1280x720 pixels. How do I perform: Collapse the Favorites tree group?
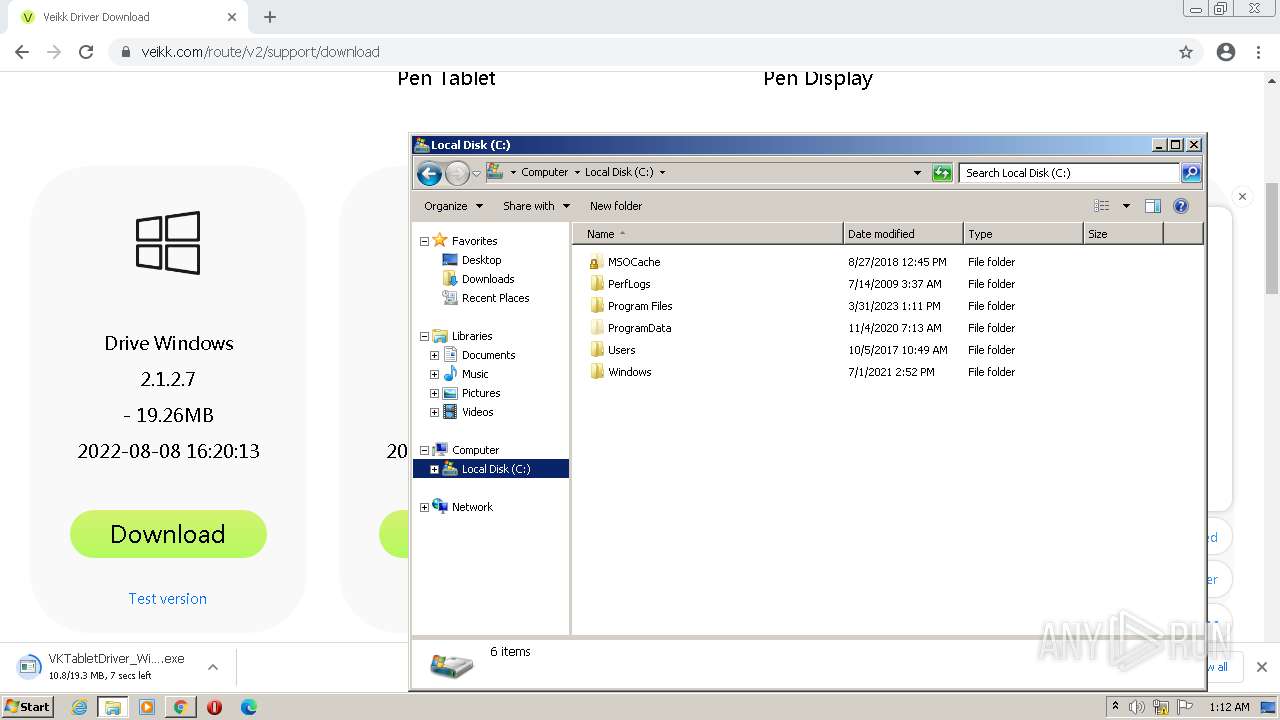(424, 241)
